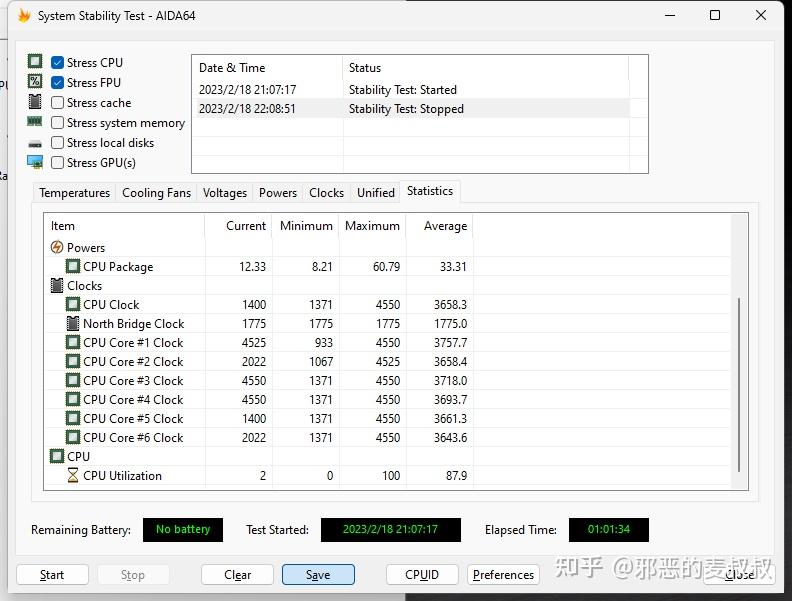This screenshot has height=601, width=792.
Task: Click the CPU Utilization hourglass icon
Action: click(73, 475)
